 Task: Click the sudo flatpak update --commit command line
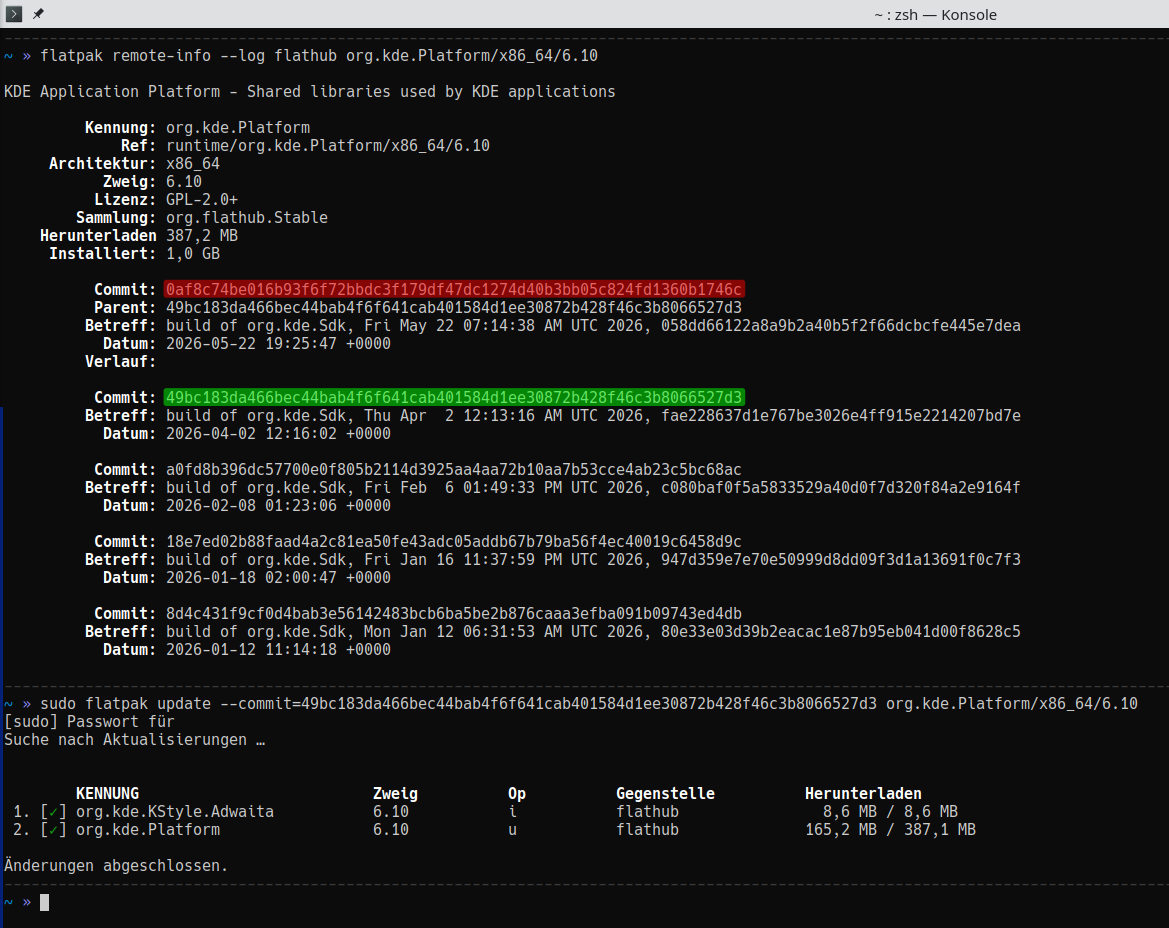589,704
